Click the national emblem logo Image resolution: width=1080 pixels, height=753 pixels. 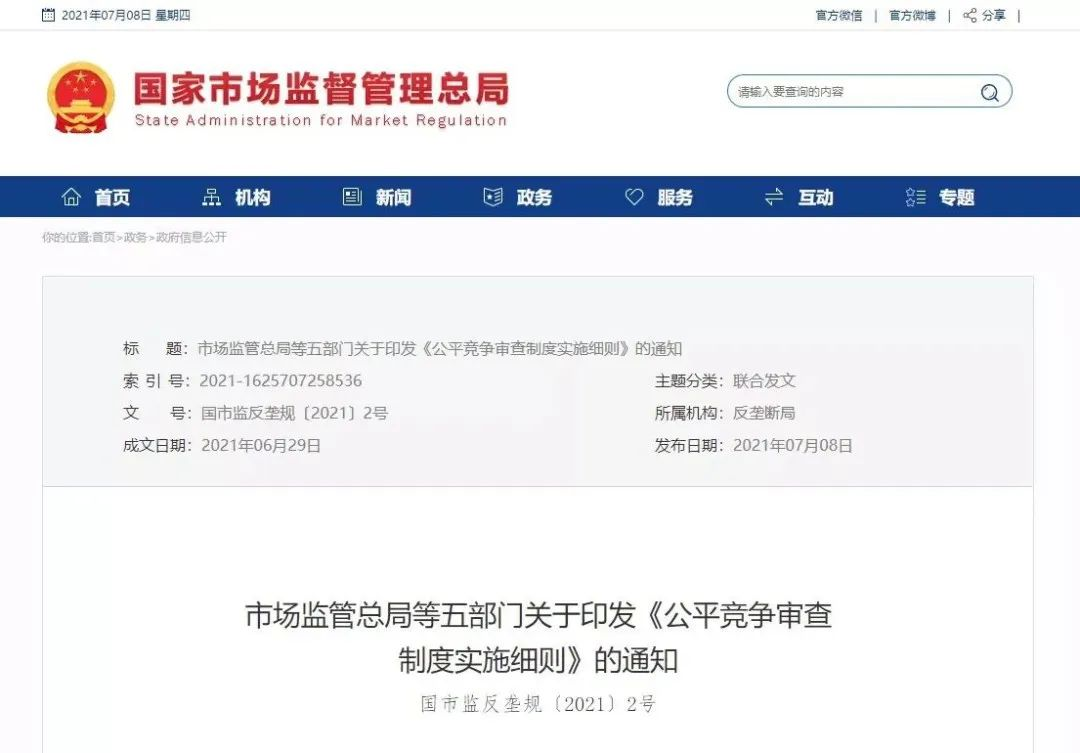(x=81, y=97)
